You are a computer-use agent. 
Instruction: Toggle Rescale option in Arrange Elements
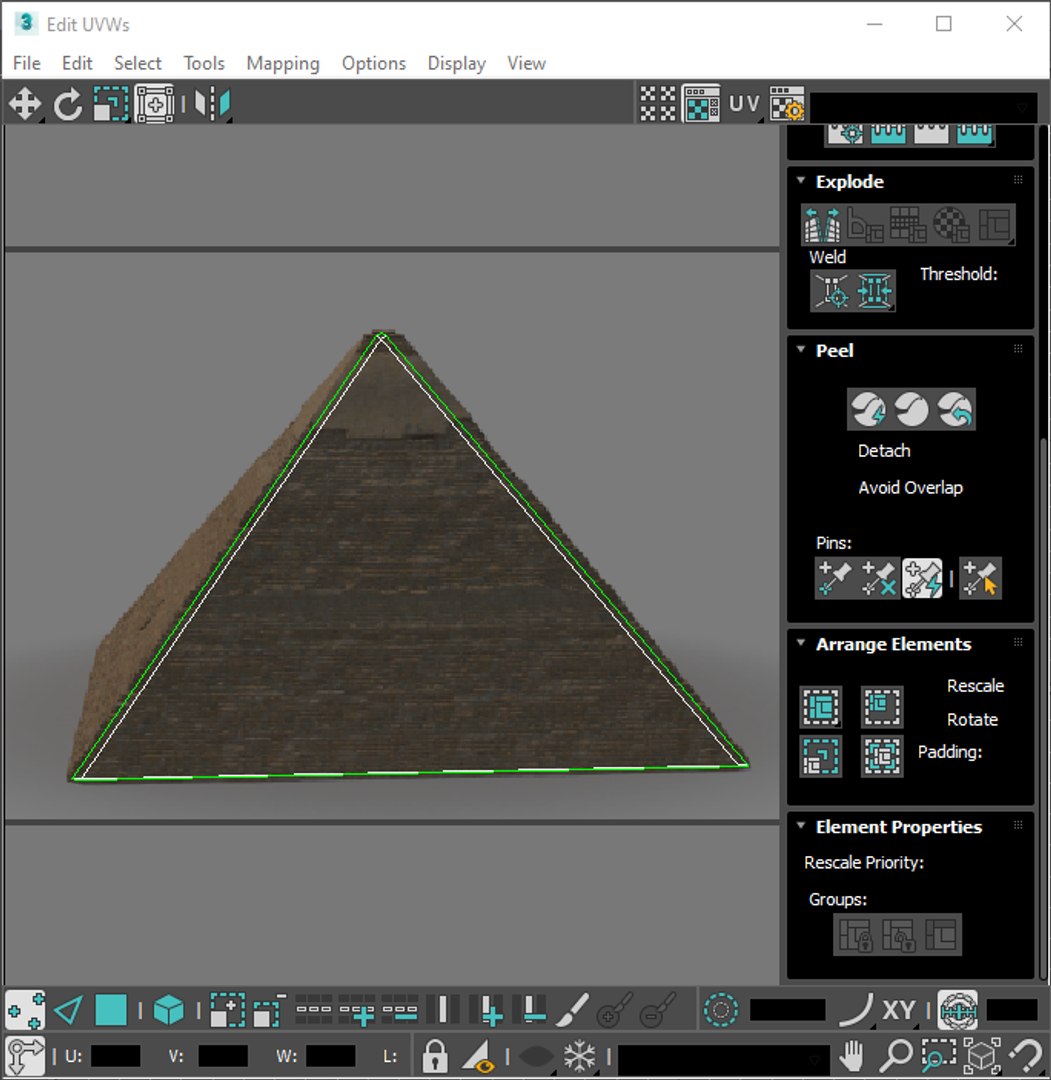(975, 686)
